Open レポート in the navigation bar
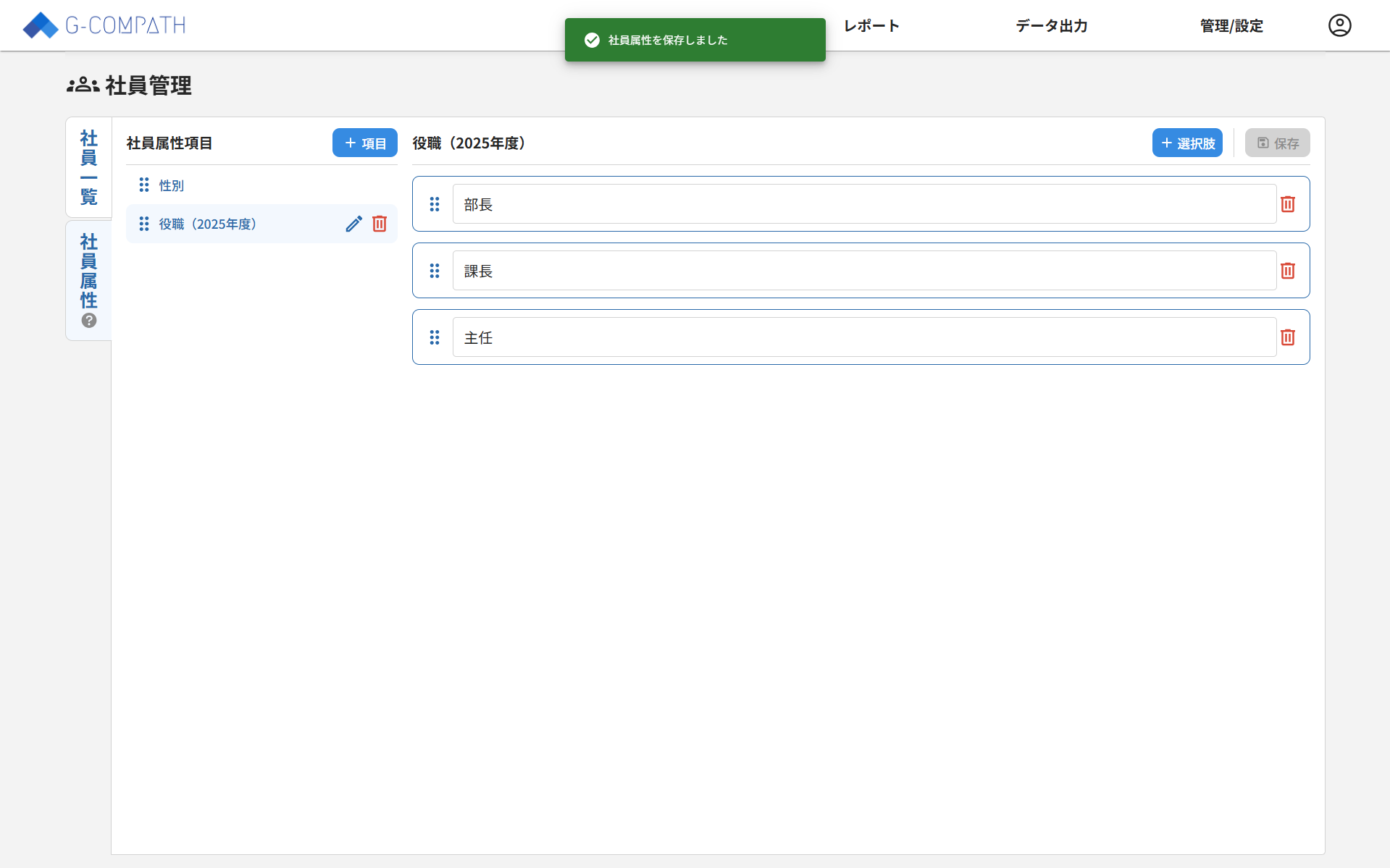The height and width of the screenshot is (868, 1390). point(871,25)
